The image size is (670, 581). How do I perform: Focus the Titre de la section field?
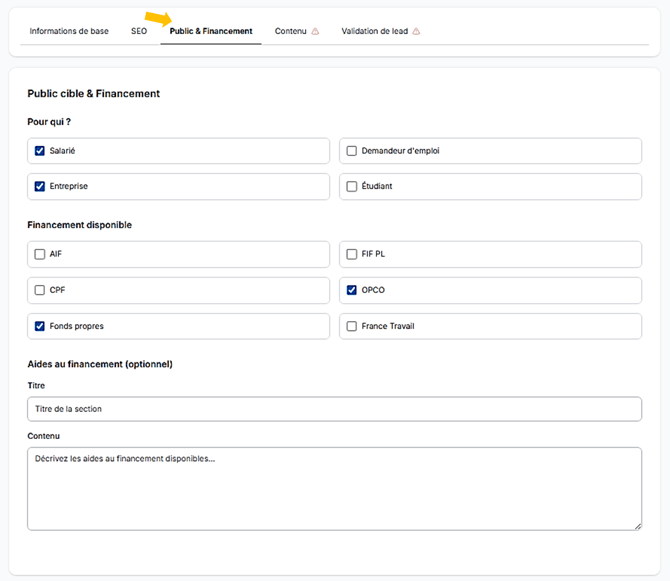[x=335, y=409]
